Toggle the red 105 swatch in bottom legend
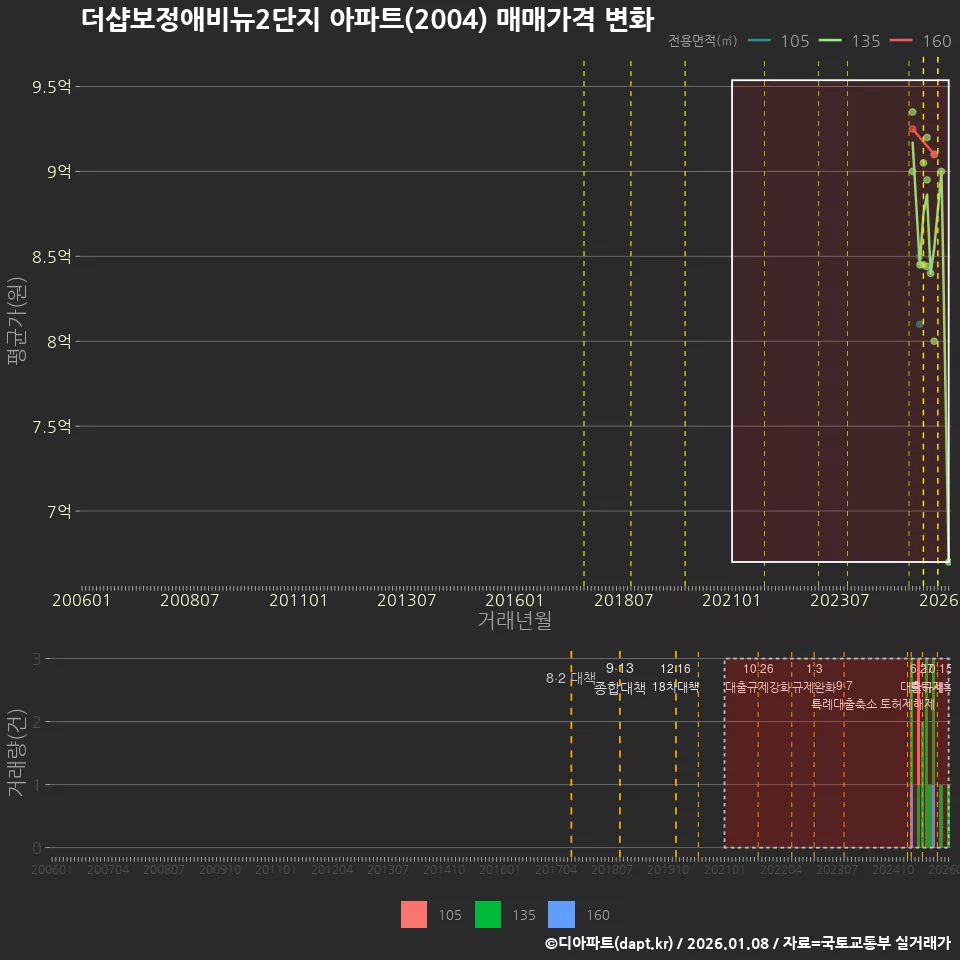 [x=414, y=914]
